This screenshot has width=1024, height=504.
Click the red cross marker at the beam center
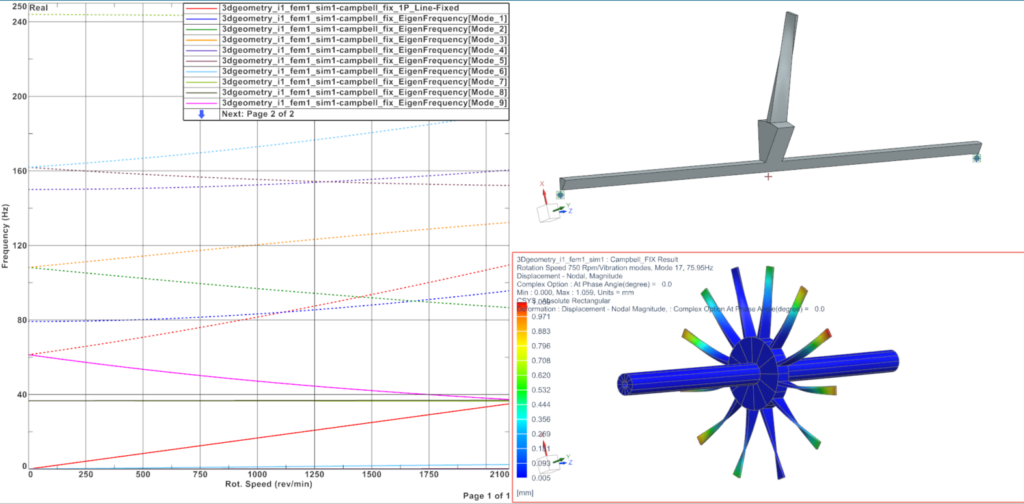768,177
